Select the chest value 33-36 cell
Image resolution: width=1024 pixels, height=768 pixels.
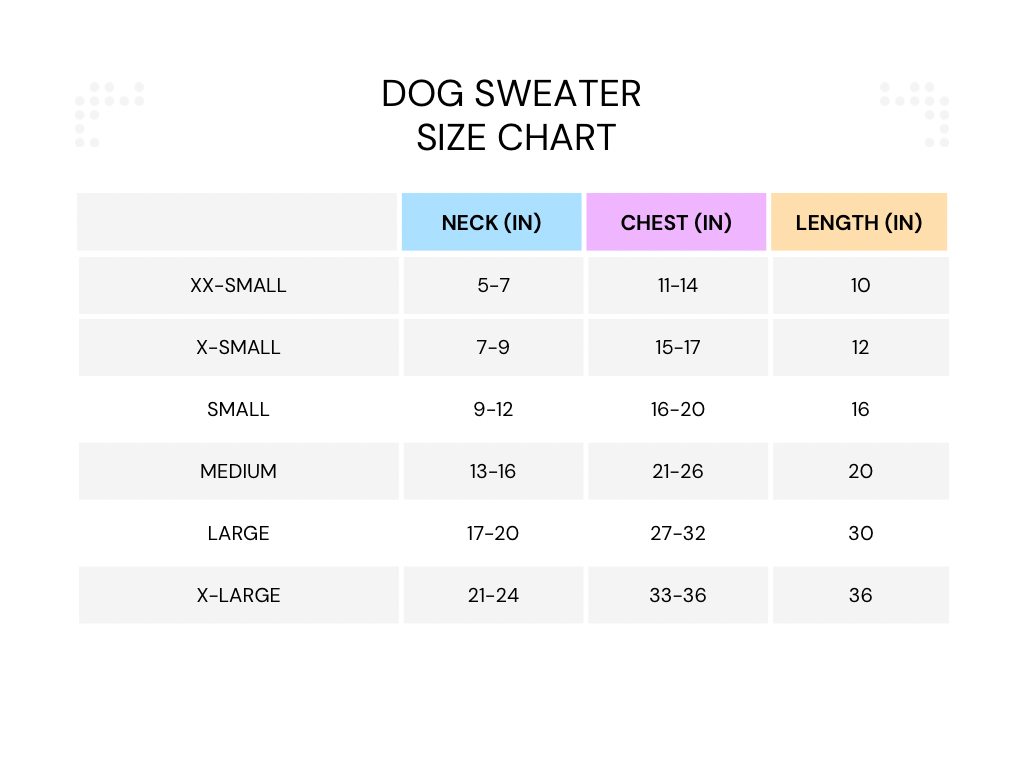(678, 595)
